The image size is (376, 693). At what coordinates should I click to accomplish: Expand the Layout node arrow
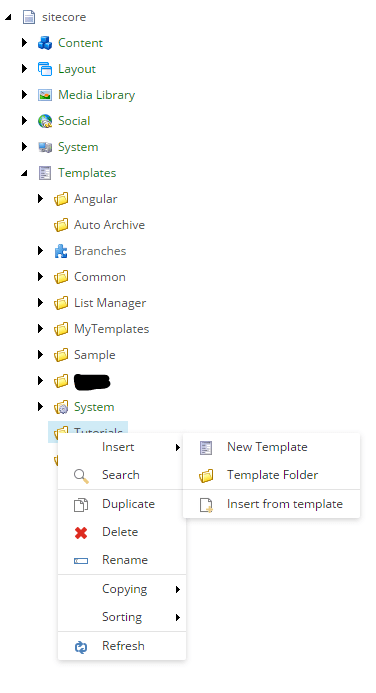[24, 69]
